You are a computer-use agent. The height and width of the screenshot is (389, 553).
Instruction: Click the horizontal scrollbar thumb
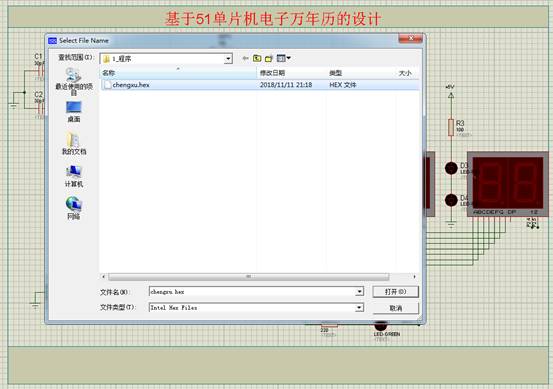tap(249, 276)
